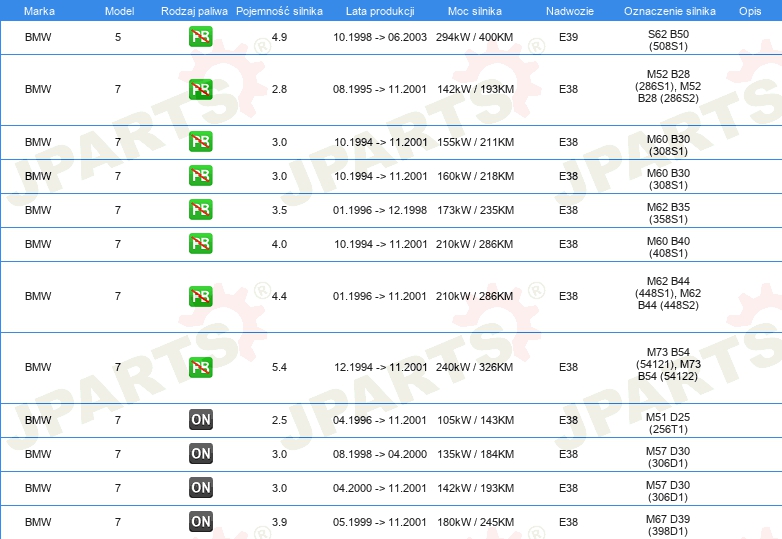Select the engine code M67 D39 (398D1)
The image size is (782, 539).
point(668,525)
